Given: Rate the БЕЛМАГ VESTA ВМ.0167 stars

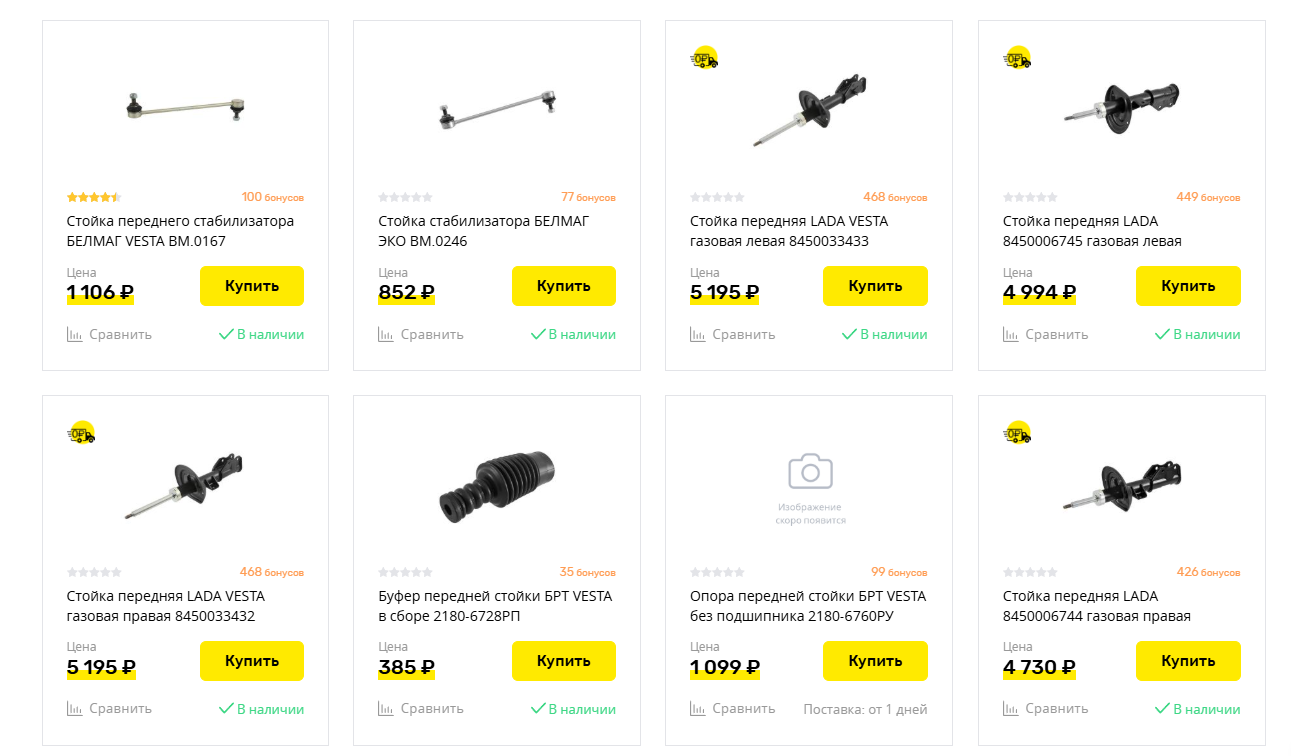Looking at the screenshot, I should (94, 197).
